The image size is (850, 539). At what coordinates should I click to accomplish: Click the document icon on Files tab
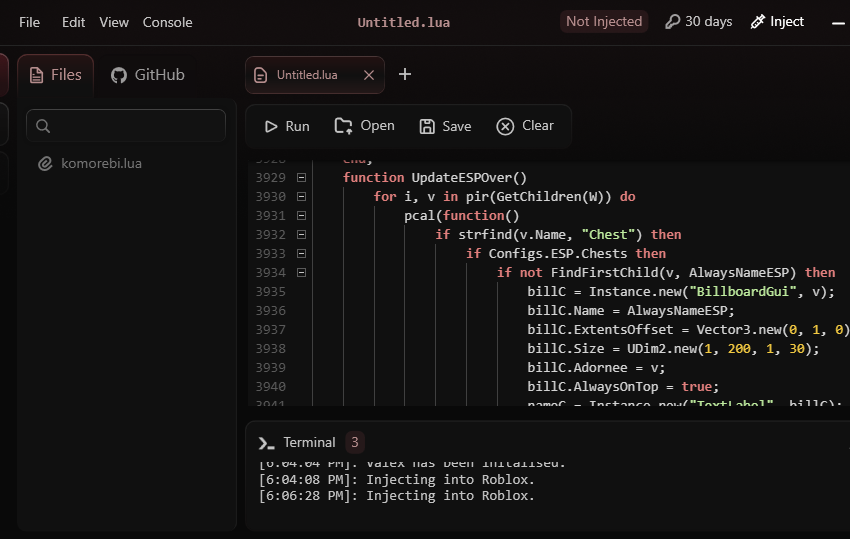pyautogui.click(x=36, y=75)
